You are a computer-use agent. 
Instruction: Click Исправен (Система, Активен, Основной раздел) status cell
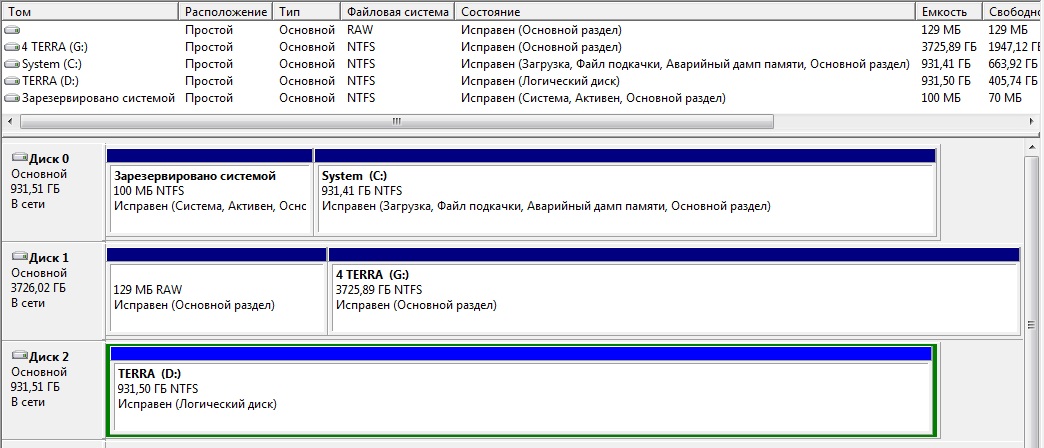tap(593, 99)
